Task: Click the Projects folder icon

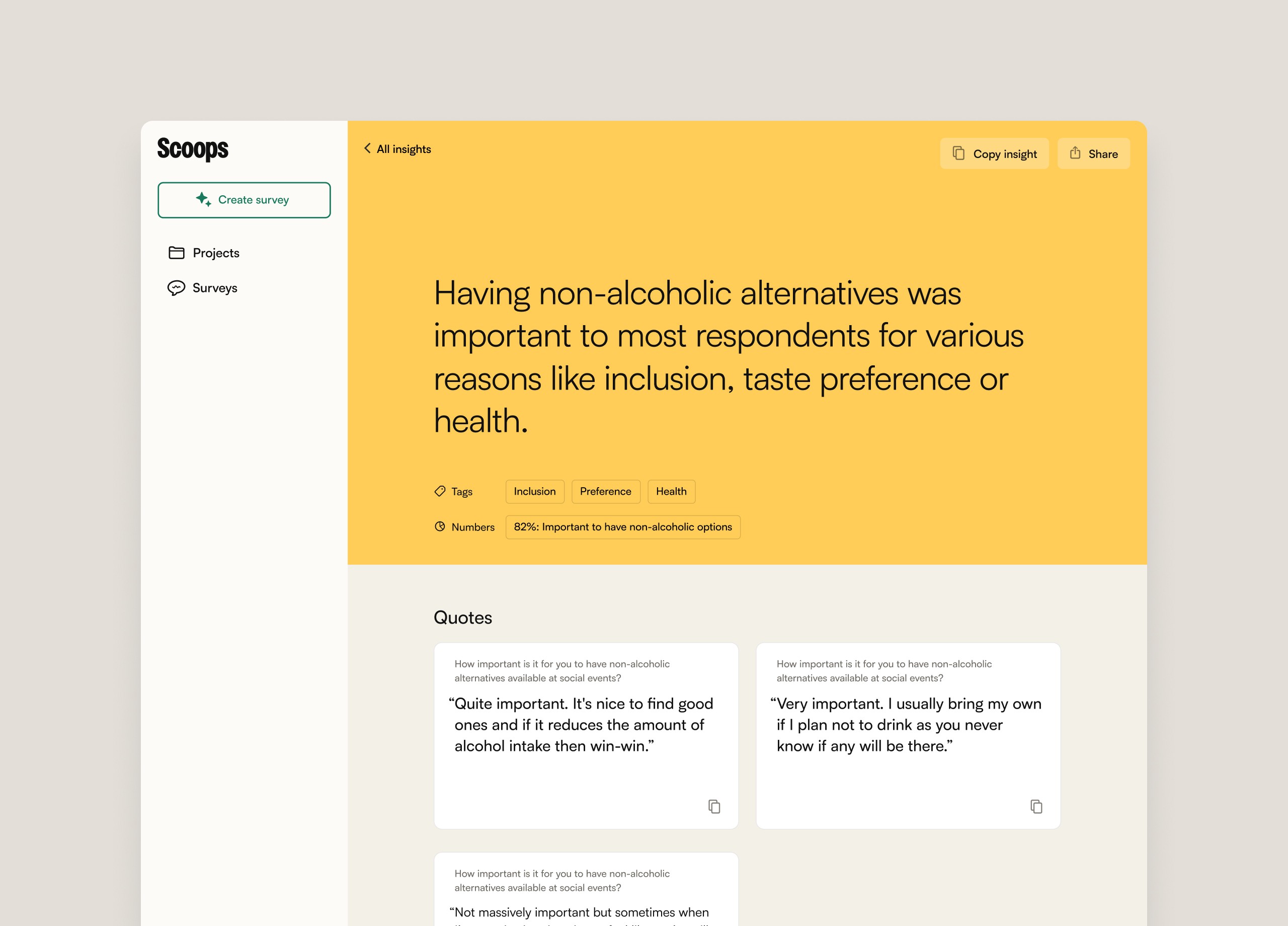Action: [177, 253]
